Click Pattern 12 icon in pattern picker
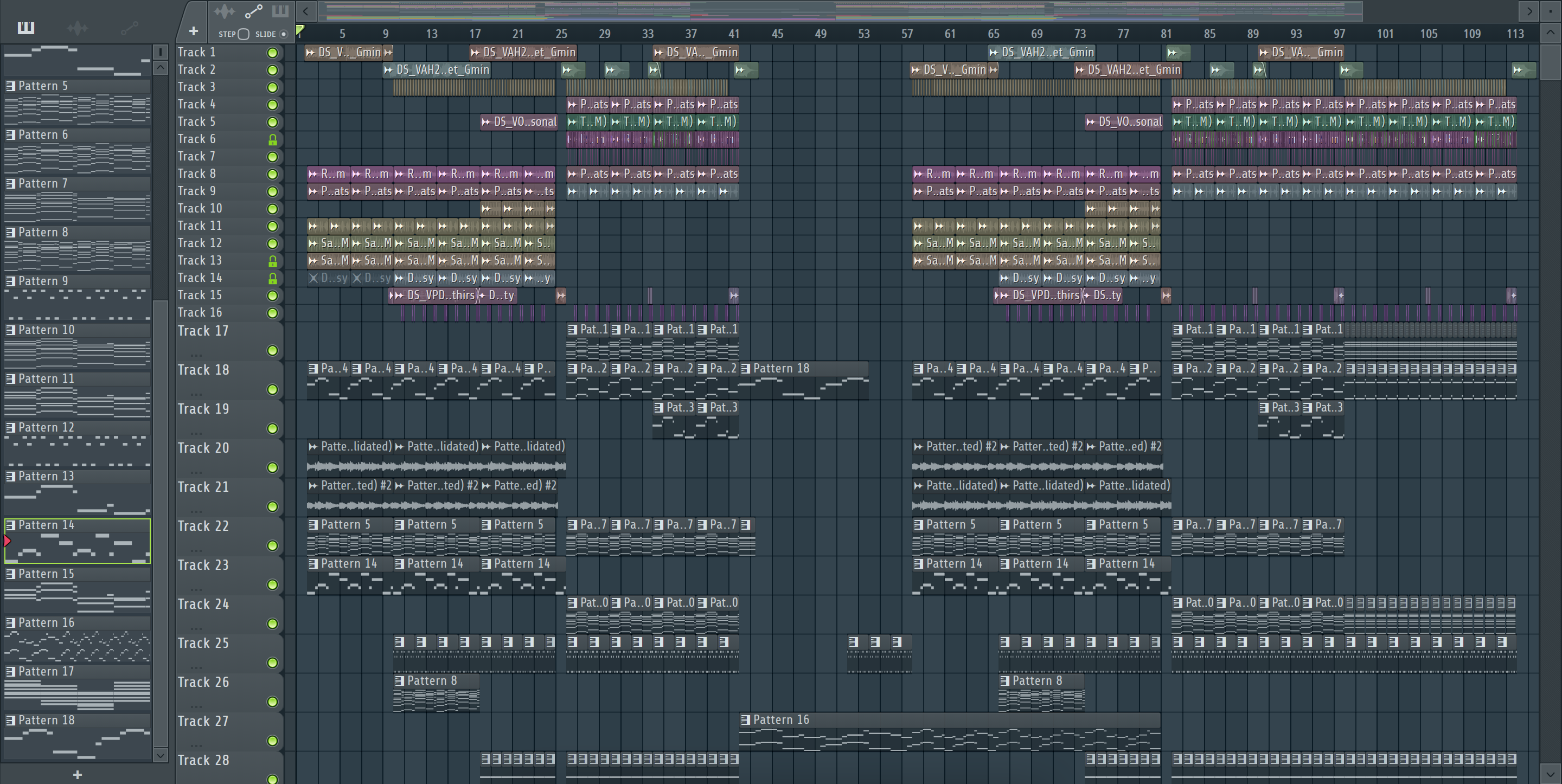 [x=10, y=427]
